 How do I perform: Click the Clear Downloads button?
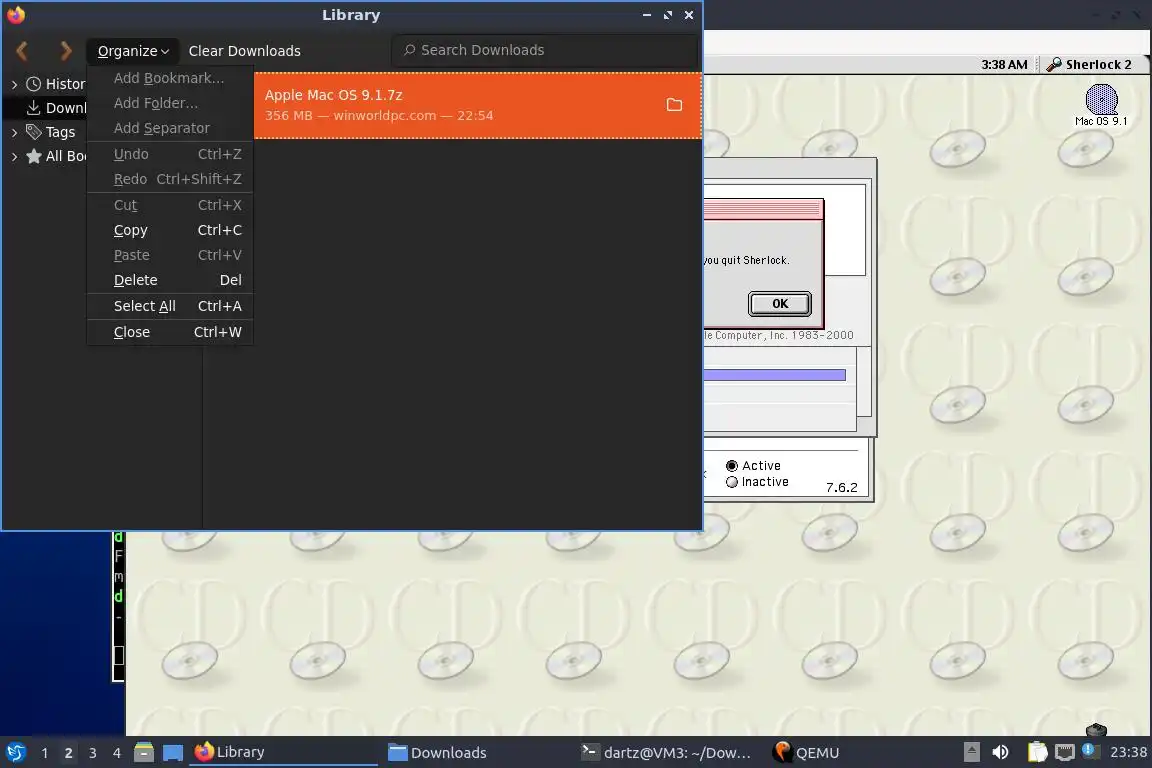pyautogui.click(x=245, y=51)
